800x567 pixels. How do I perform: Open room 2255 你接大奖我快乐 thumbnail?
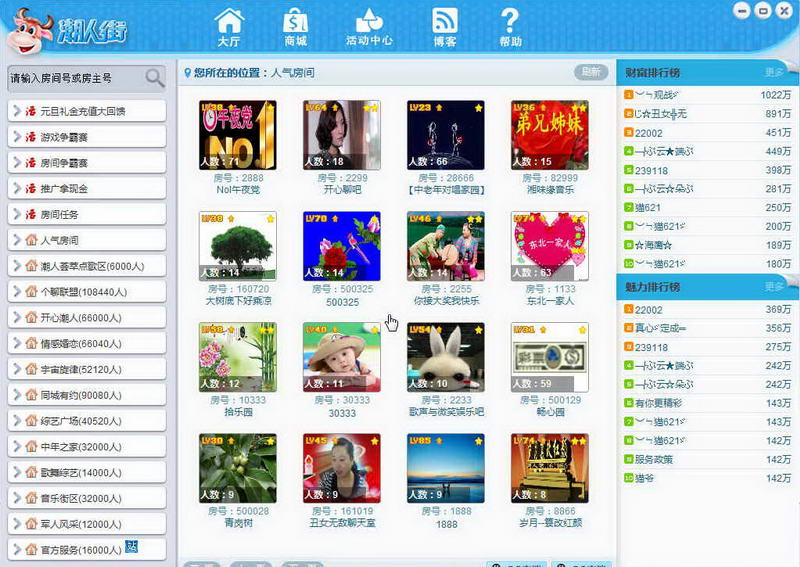click(446, 246)
